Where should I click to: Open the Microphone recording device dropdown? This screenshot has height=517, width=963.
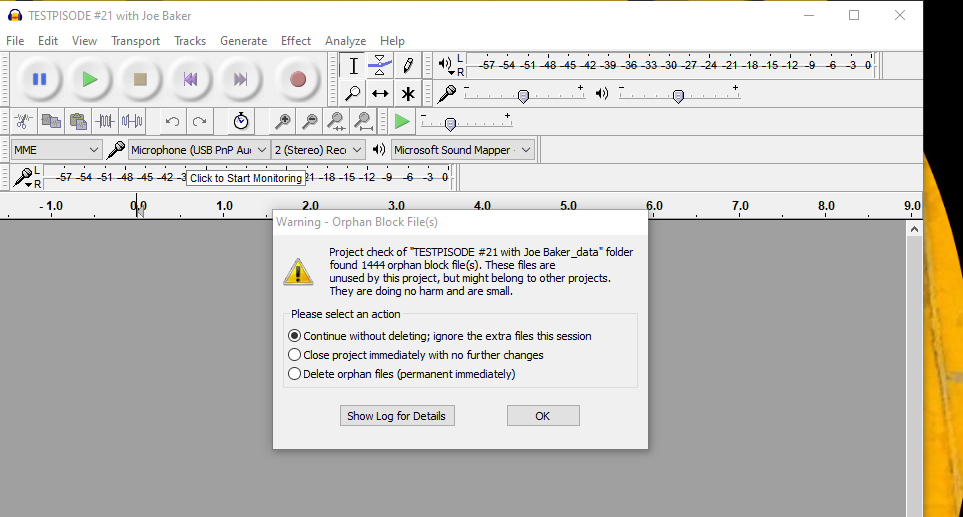199,150
